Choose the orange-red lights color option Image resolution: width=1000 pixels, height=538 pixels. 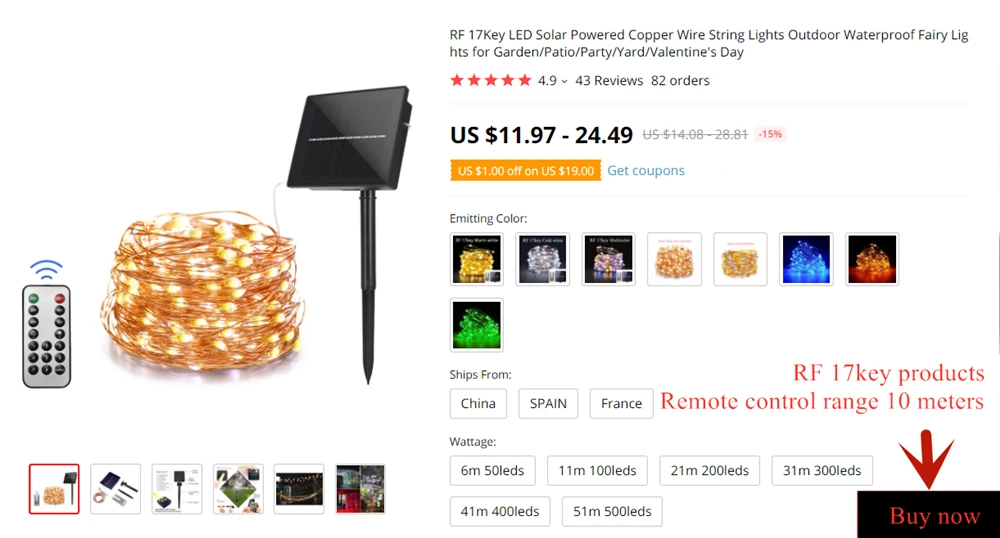point(872,259)
